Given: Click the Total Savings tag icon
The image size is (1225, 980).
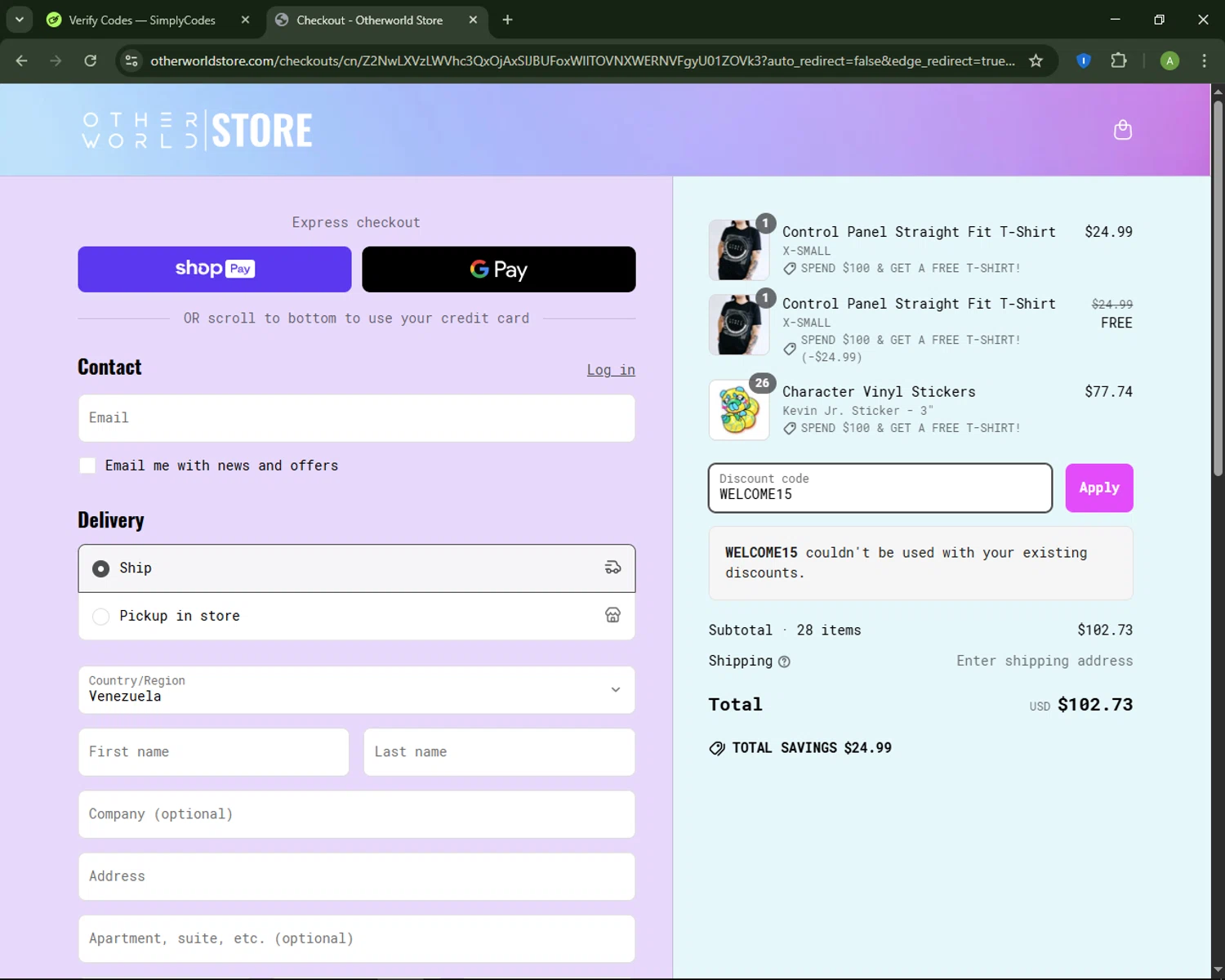Looking at the screenshot, I should (717, 748).
